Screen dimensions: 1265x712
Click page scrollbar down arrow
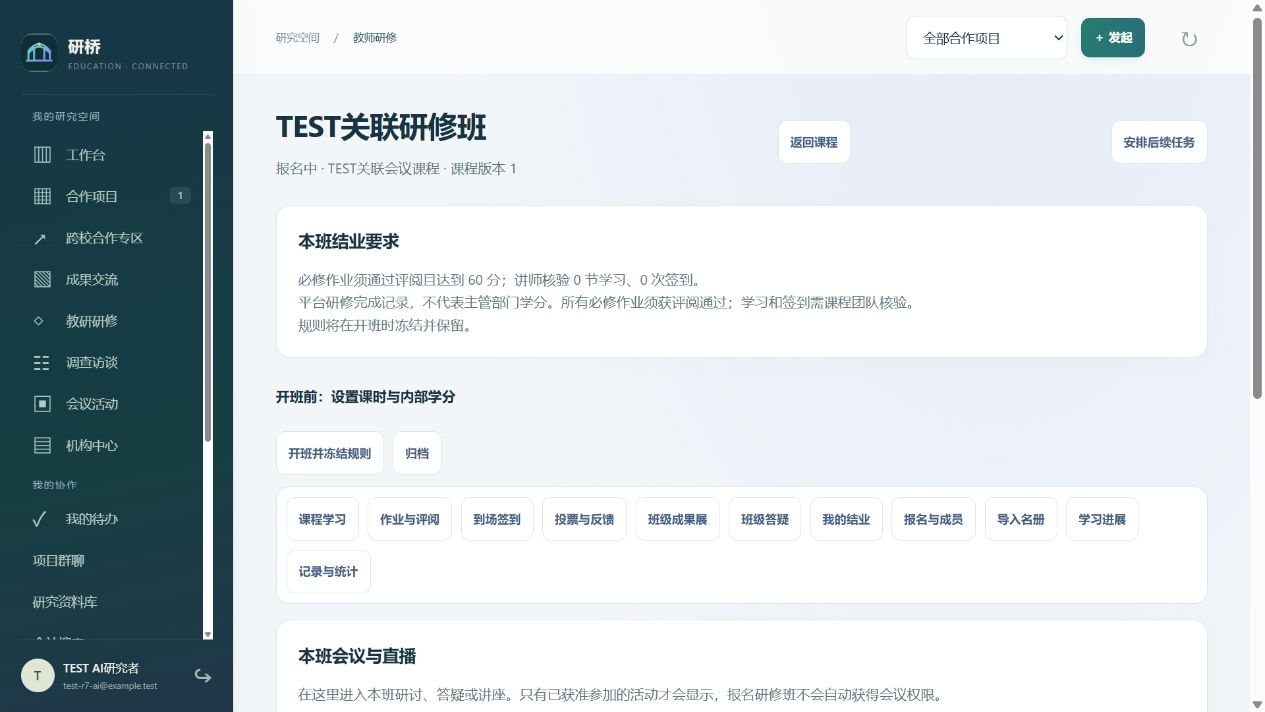[1257, 704]
